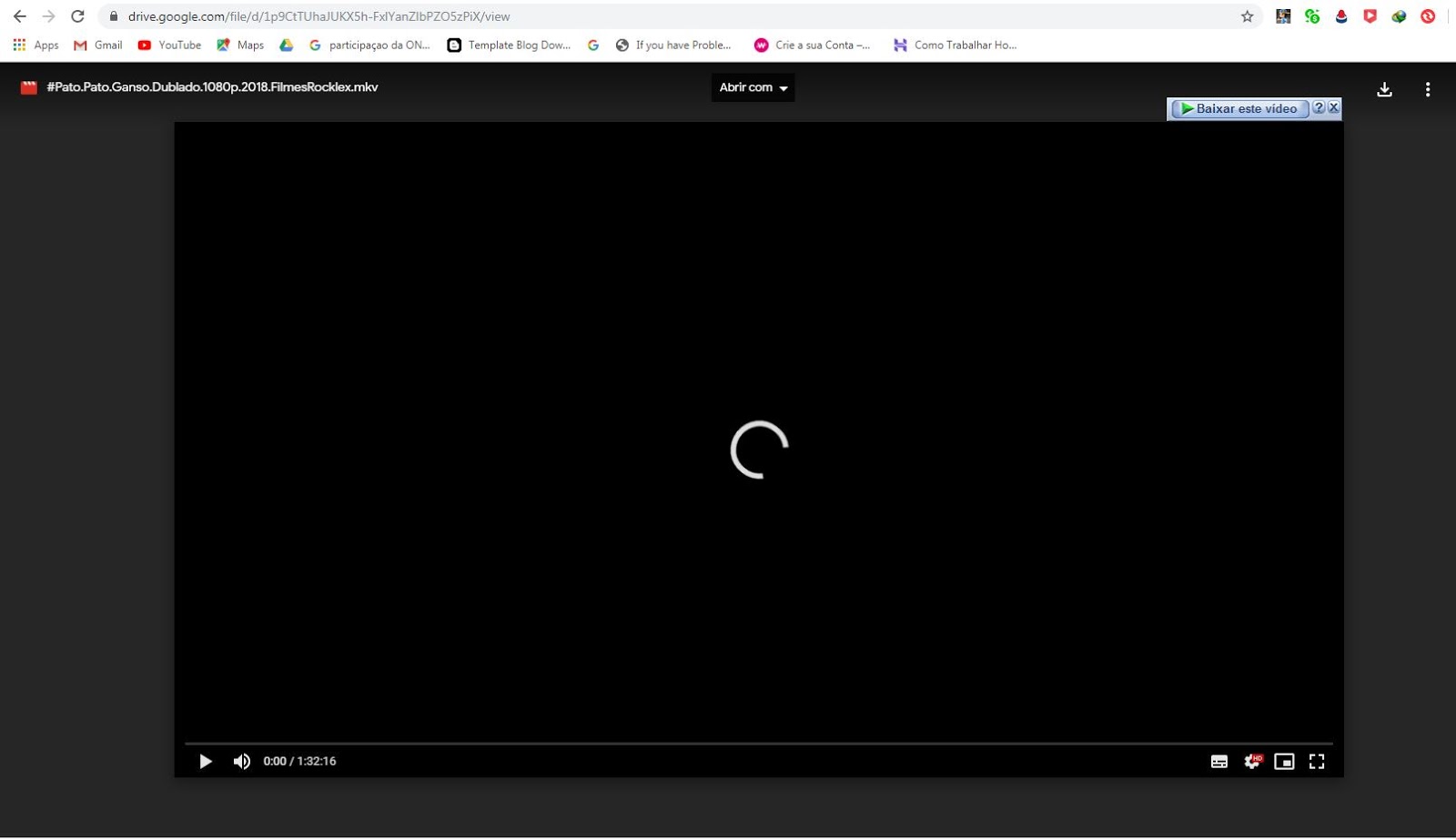Close the 'Baixar este vídeo' bar
Image resolution: width=1456 pixels, height=840 pixels.
1334,107
